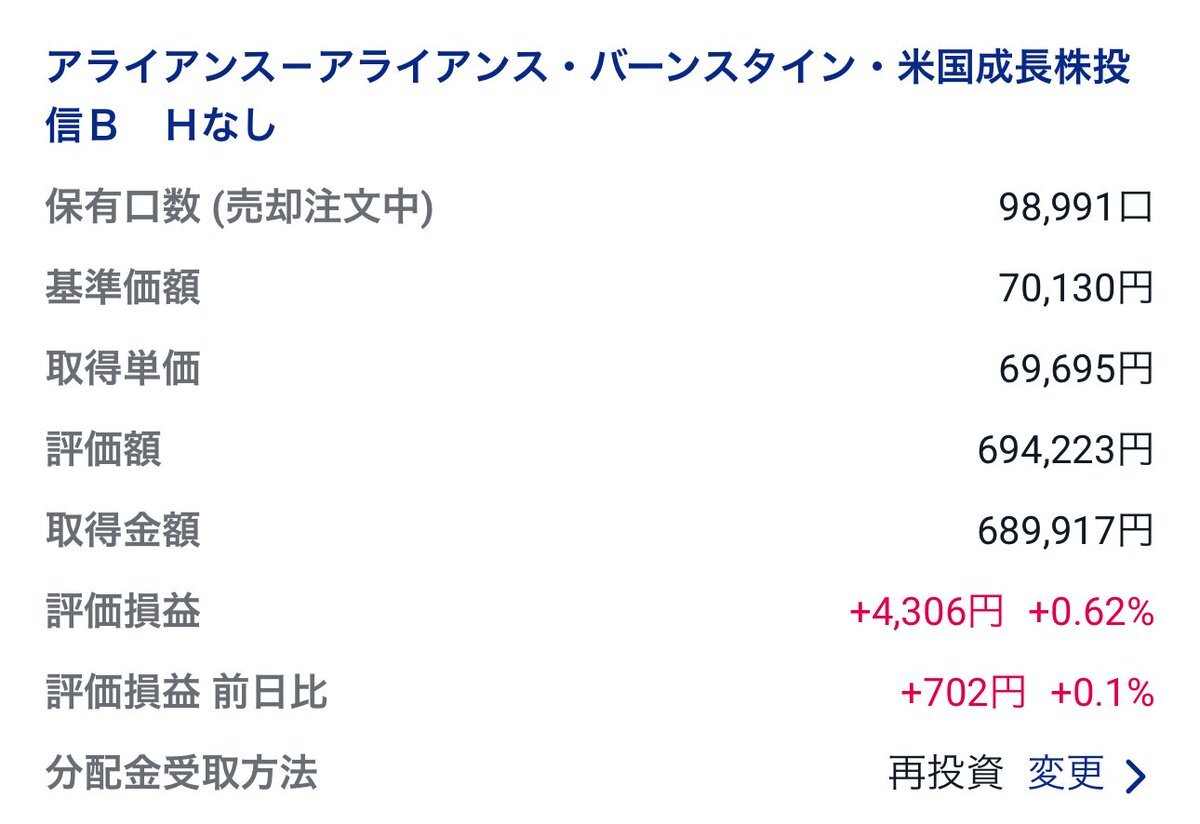Click the 98,991口 holdings value
1200x824 pixels.
pos(1076,207)
